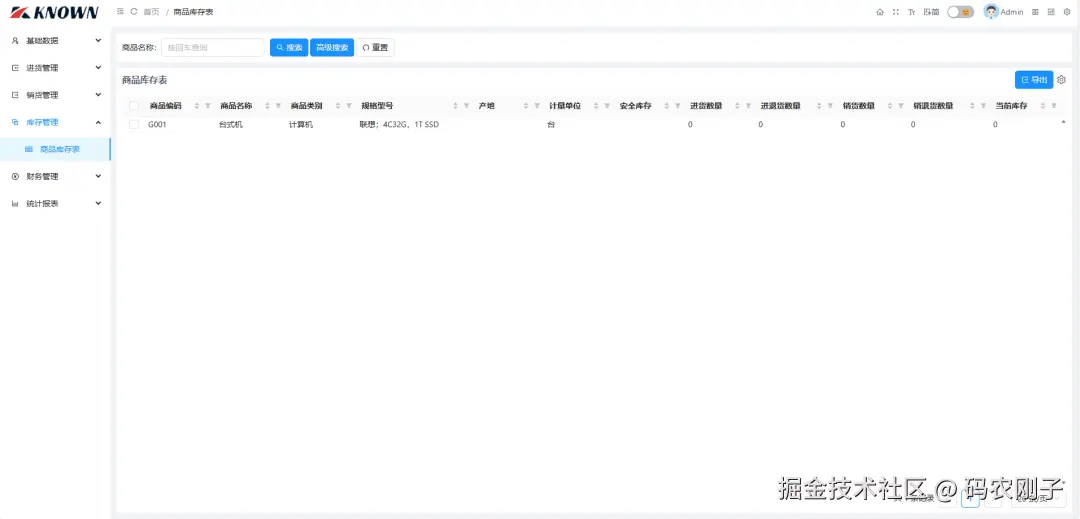This screenshot has width=1080, height=519.
Task: Filter the 进退货数量 column
Action: 830,106
